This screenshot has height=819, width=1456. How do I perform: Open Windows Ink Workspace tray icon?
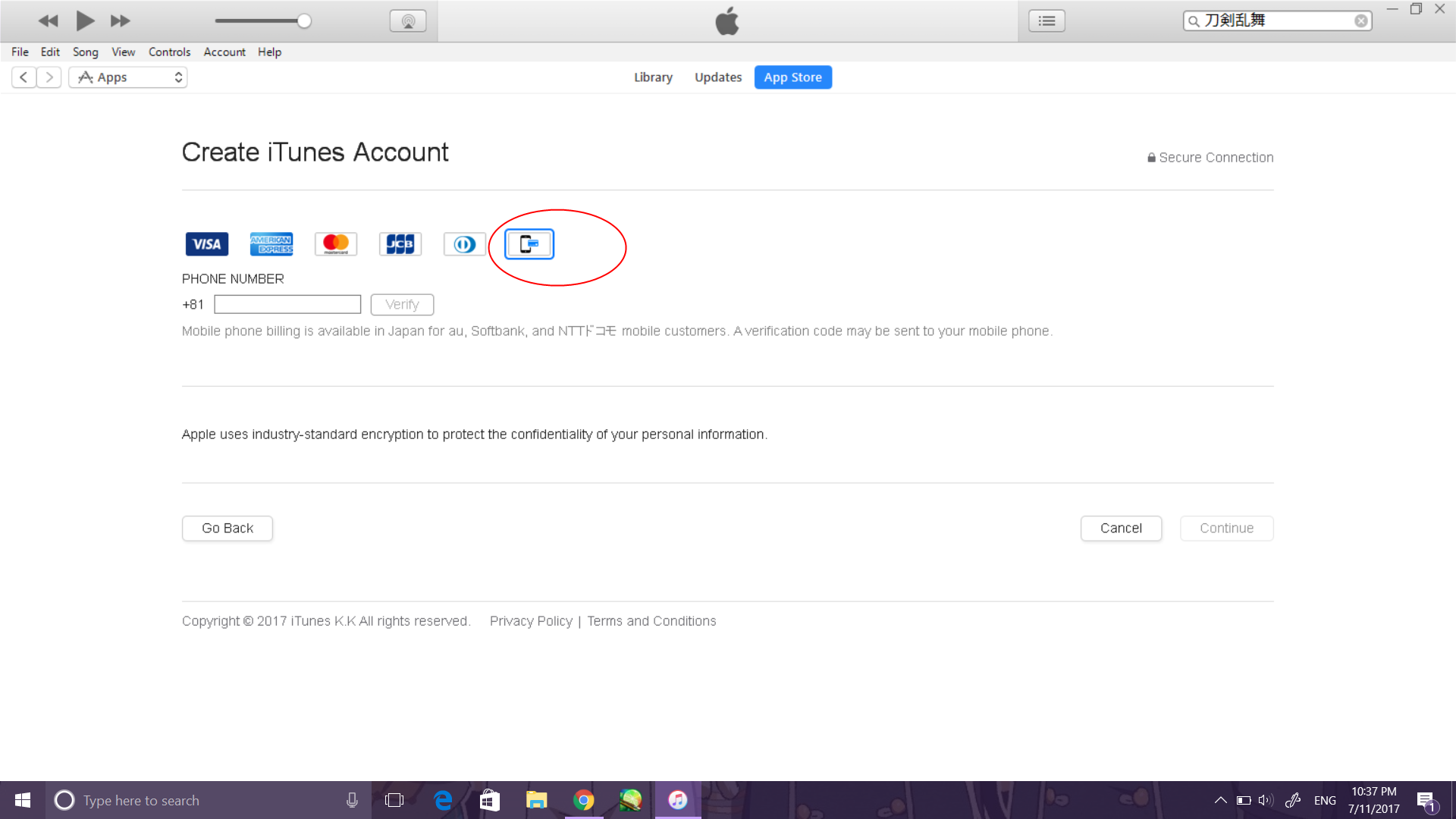pos(1293,800)
